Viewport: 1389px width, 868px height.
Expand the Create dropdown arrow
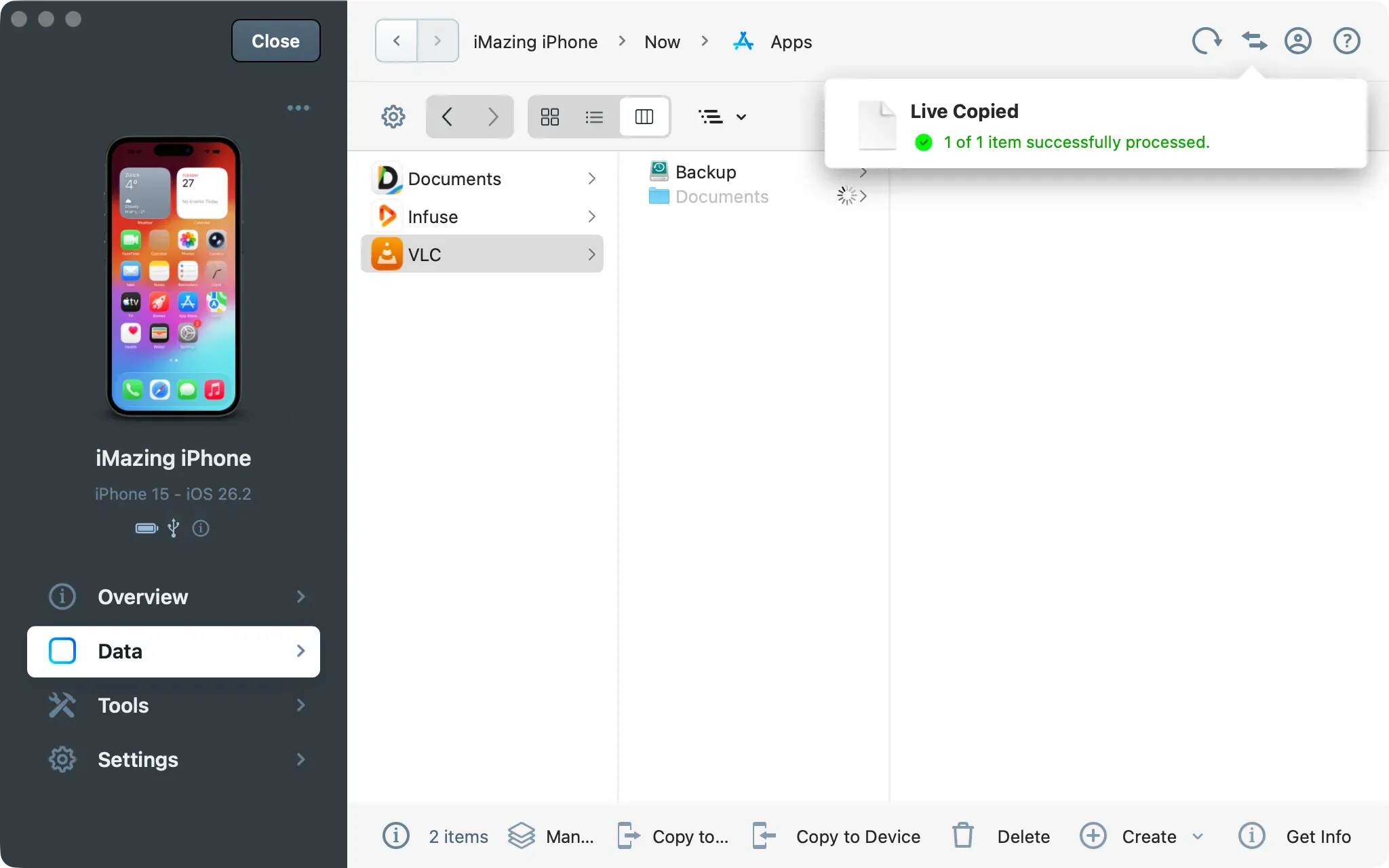[x=1198, y=836]
